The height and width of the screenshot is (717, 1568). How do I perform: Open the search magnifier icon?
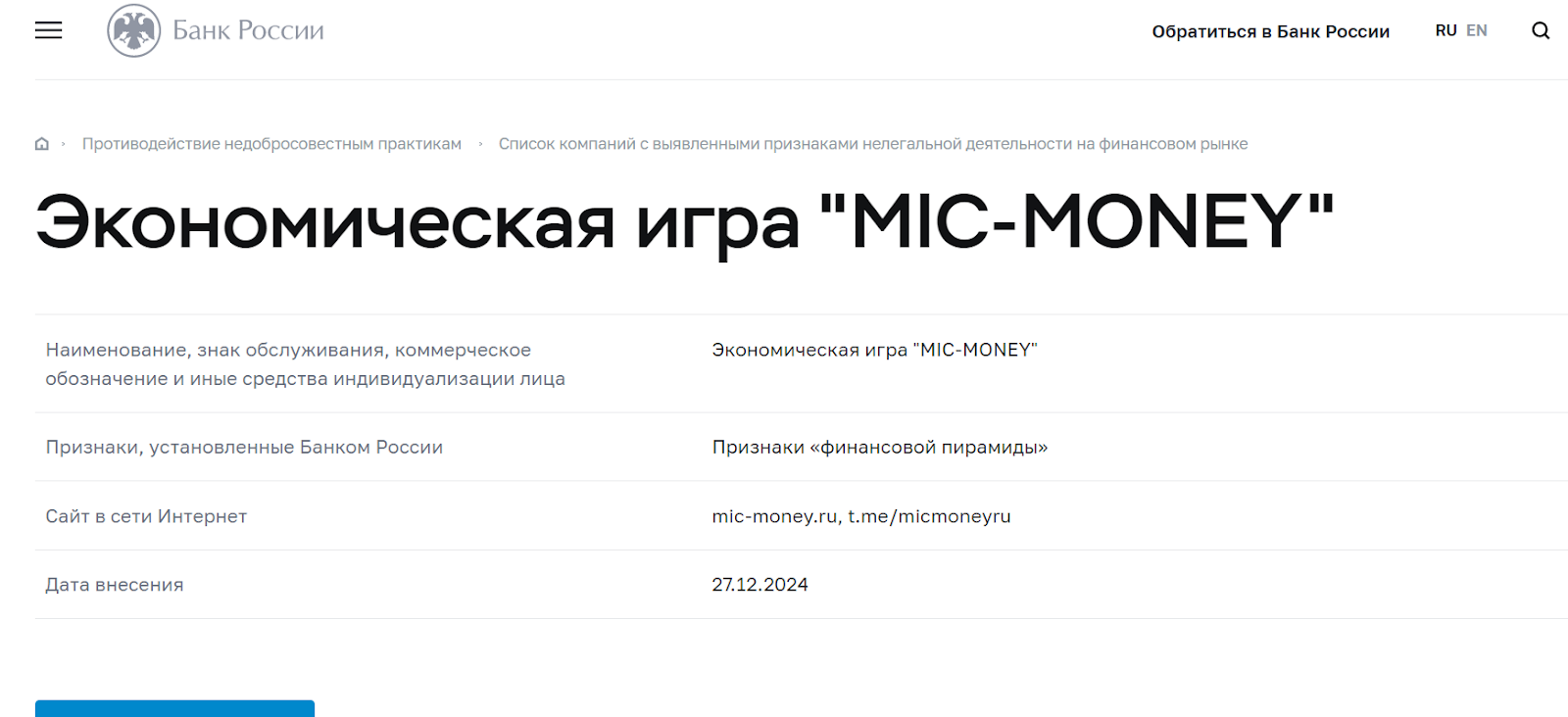[1541, 30]
